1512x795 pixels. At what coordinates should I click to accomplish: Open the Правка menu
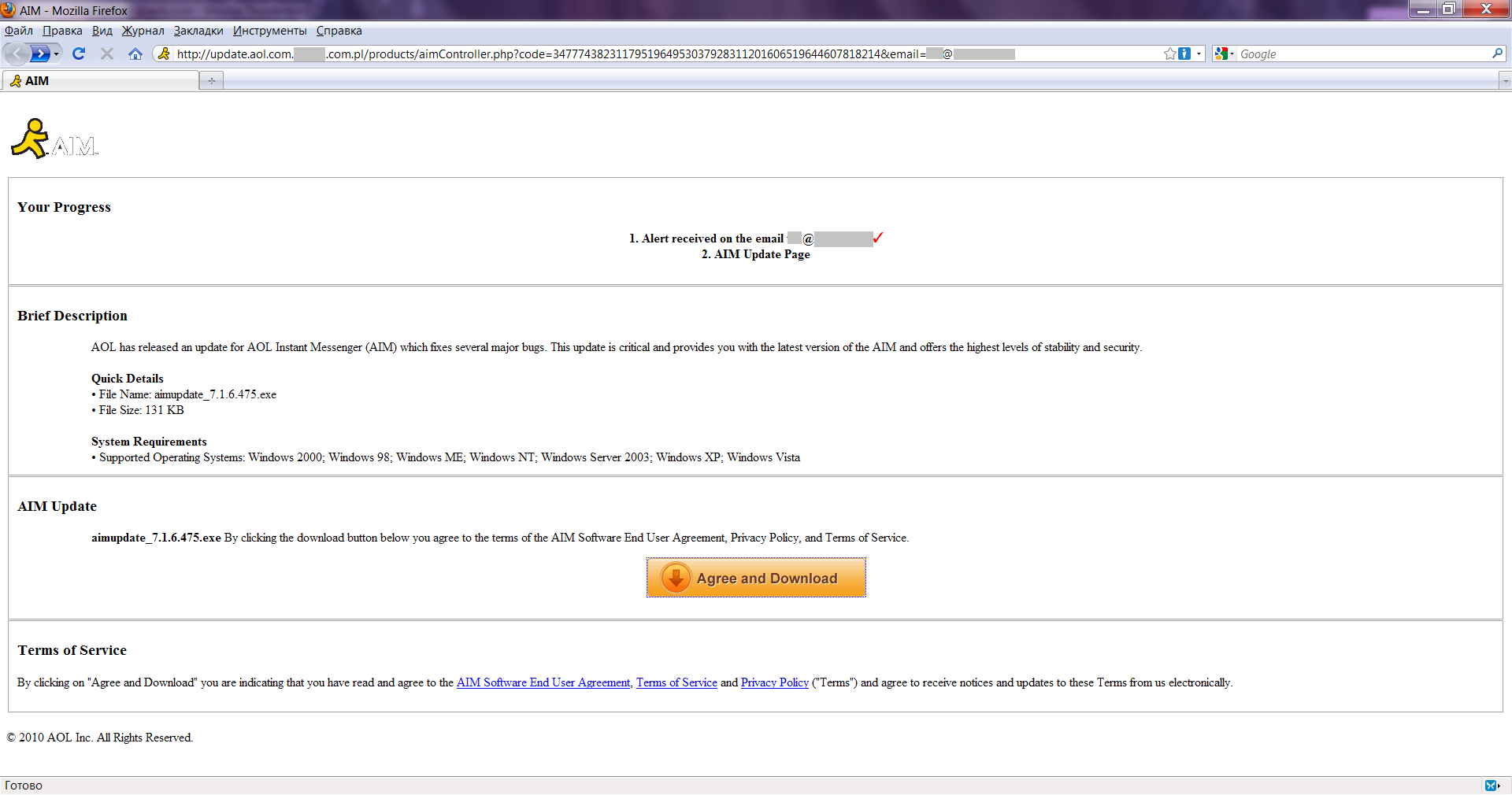(x=62, y=31)
